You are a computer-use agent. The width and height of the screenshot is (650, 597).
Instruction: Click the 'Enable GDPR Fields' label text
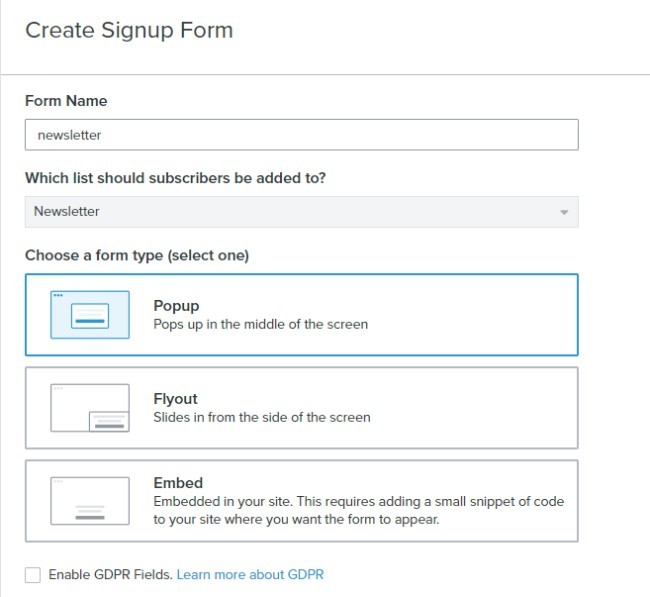click(111, 575)
